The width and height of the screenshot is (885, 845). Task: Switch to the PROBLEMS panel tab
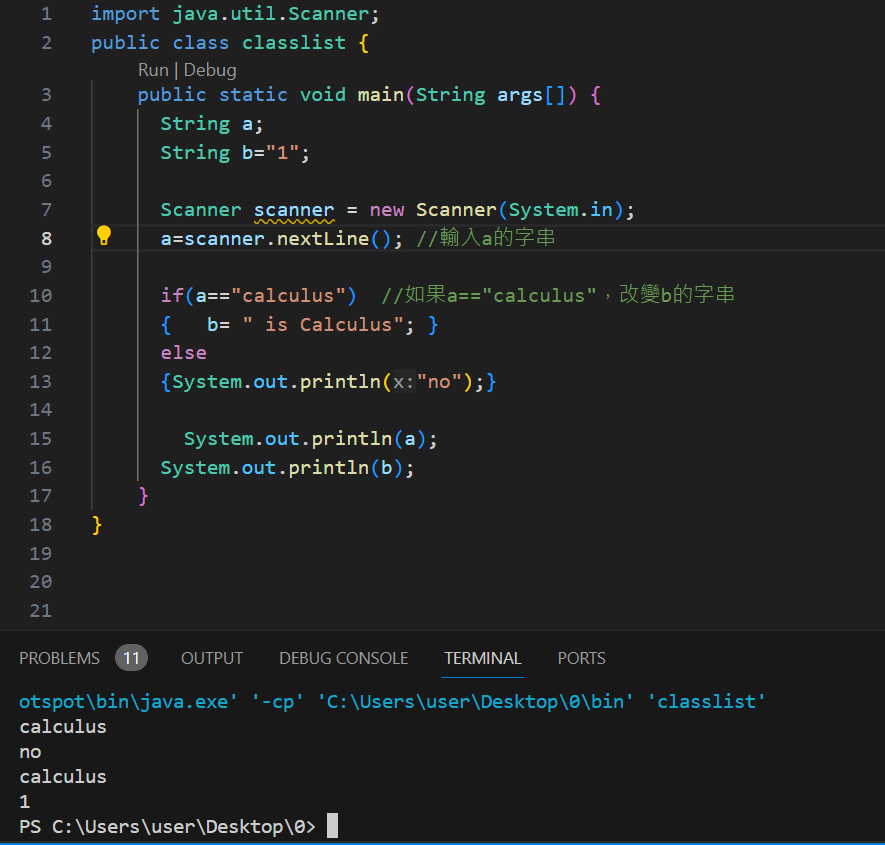pos(60,658)
